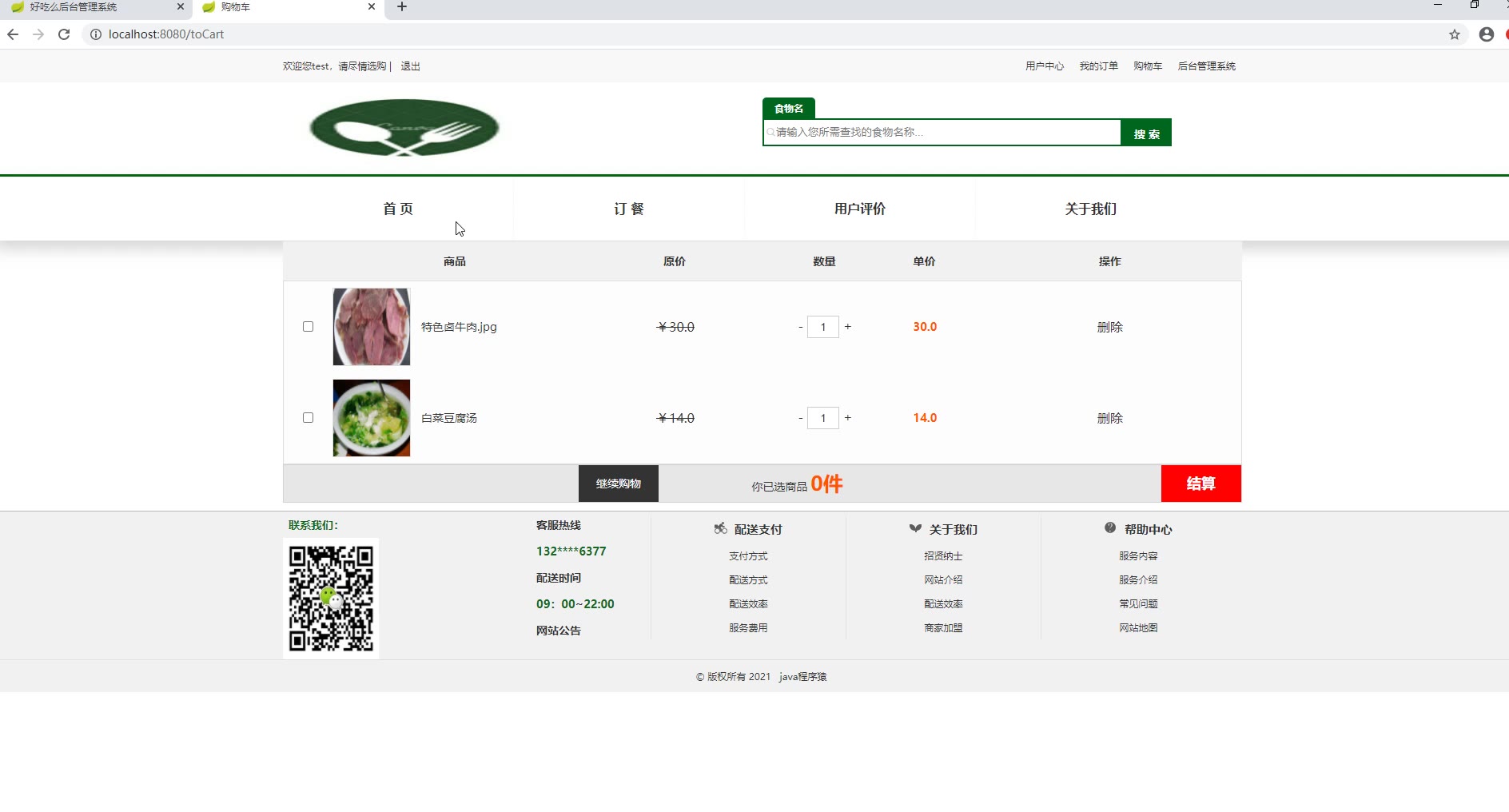Click the bicycle icon beside 配送支付
This screenshot has width=1509, height=812.
(x=720, y=528)
